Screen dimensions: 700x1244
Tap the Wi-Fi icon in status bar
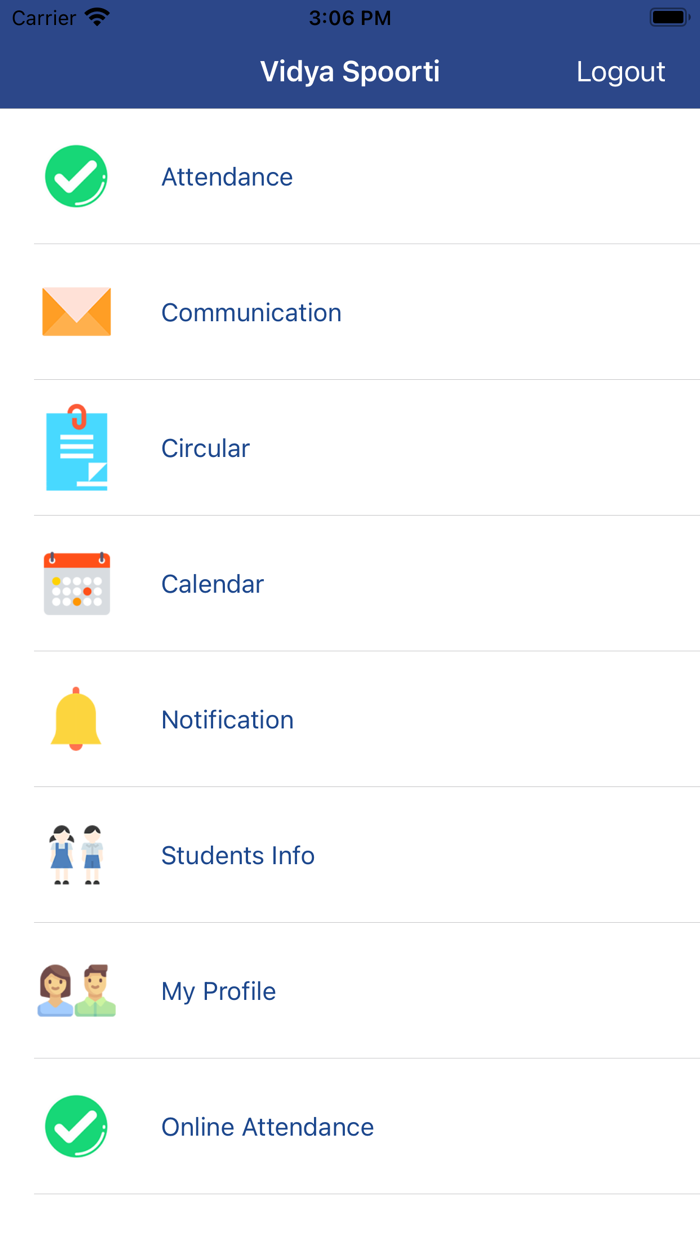(x=97, y=18)
